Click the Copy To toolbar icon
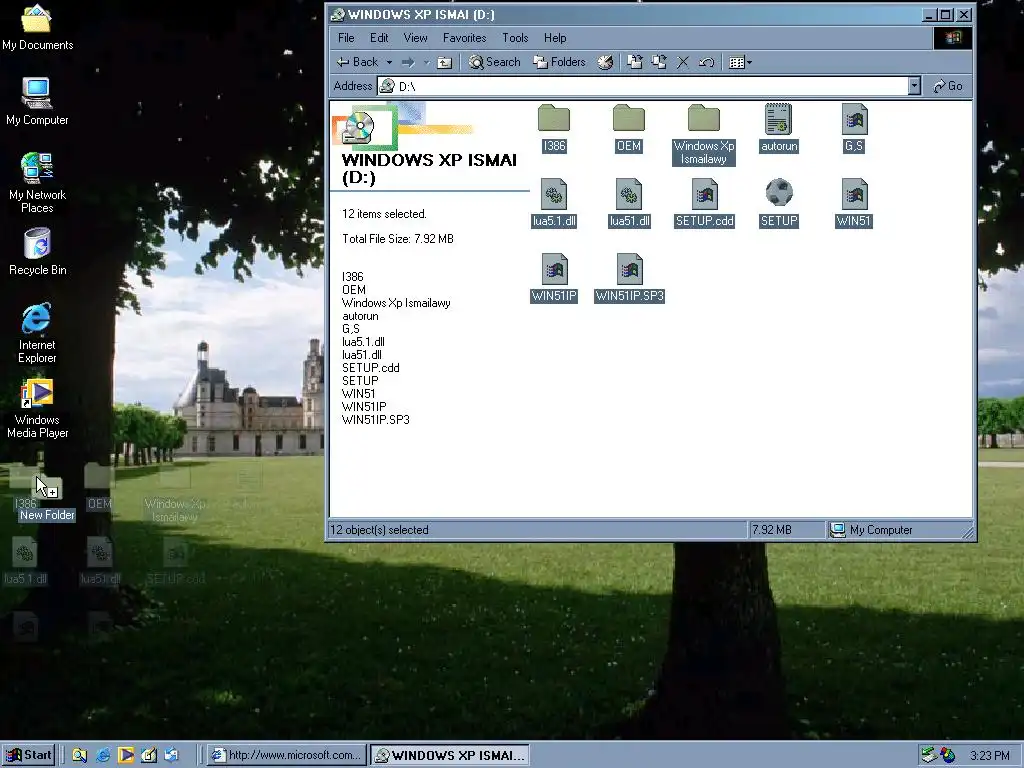Viewport: 1024px width, 768px height. (x=659, y=63)
